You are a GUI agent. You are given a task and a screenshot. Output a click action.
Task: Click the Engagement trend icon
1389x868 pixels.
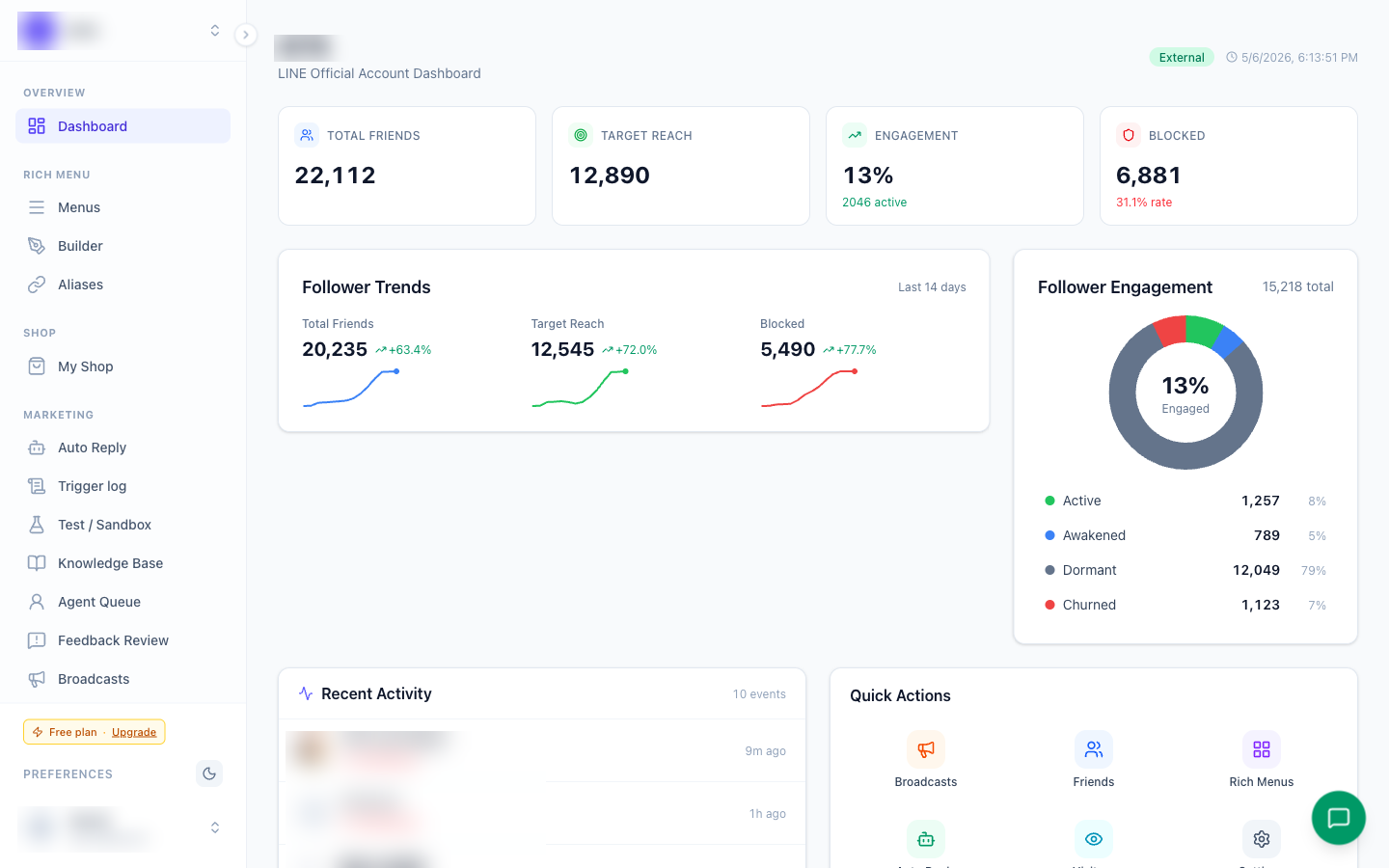click(855, 135)
